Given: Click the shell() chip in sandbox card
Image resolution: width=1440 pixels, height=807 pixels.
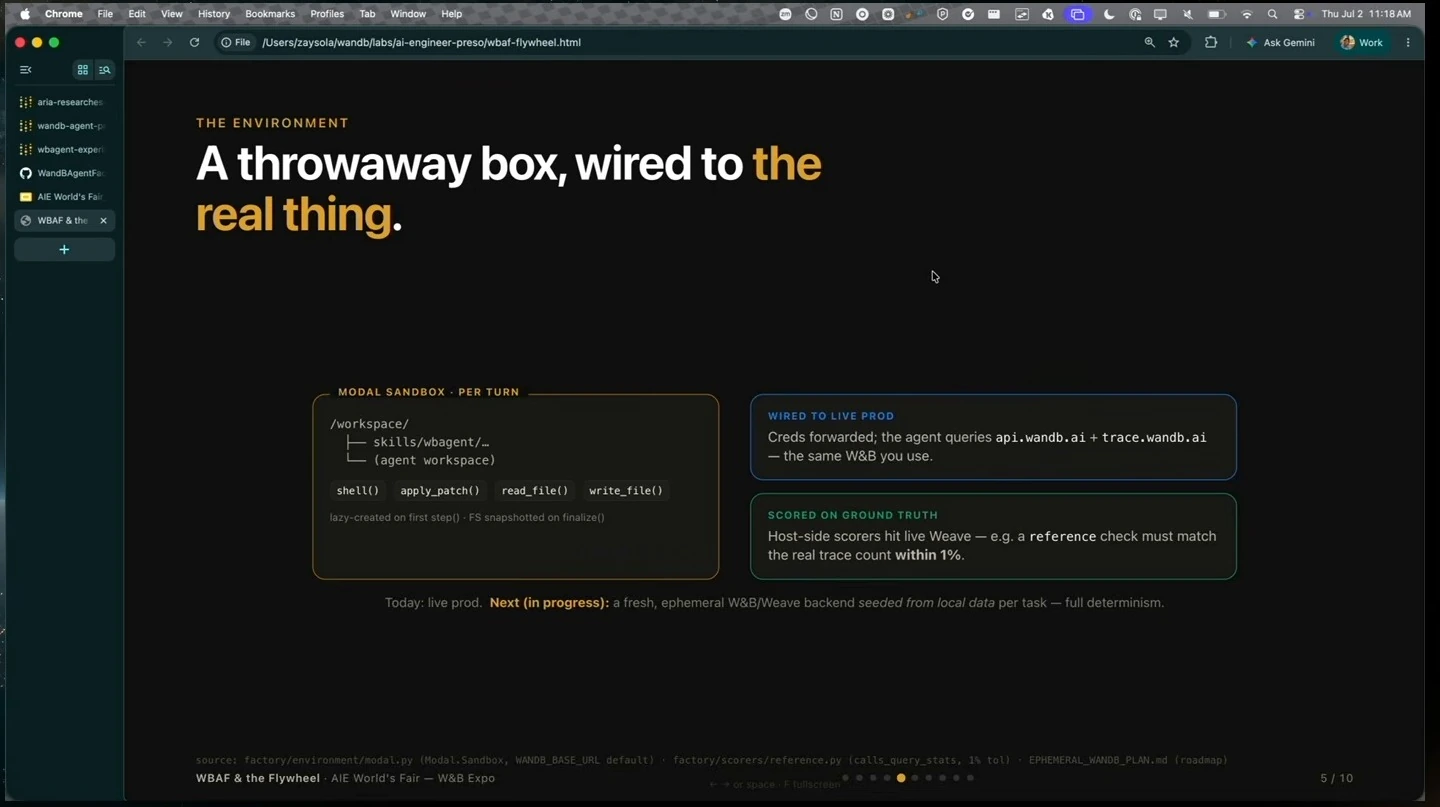Looking at the screenshot, I should coord(357,491).
